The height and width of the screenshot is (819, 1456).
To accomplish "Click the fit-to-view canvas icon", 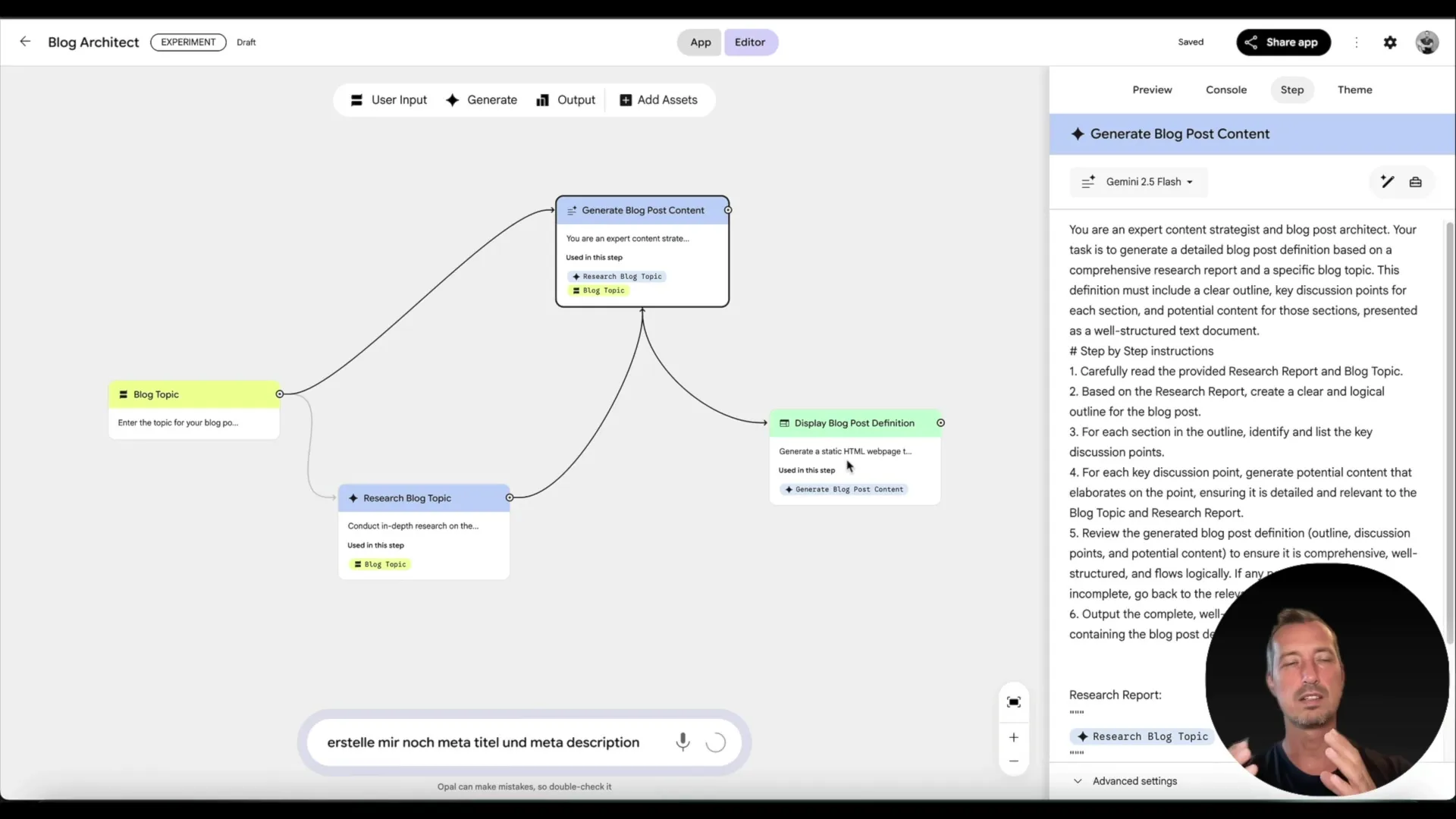I will (1014, 702).
